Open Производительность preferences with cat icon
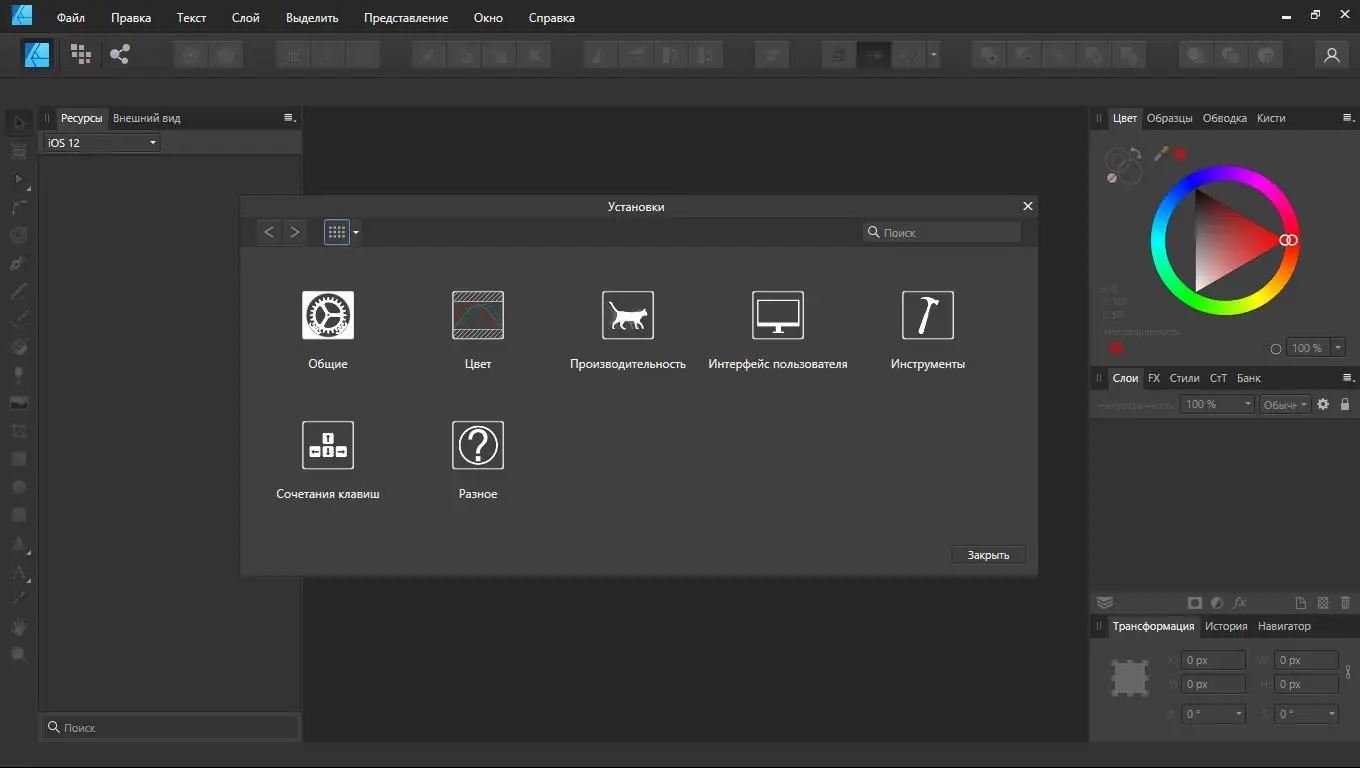 [628, 330]
